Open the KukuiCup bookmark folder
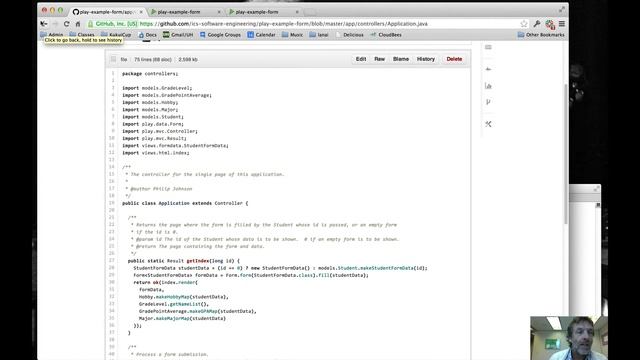640x360 pixels. 116,35
